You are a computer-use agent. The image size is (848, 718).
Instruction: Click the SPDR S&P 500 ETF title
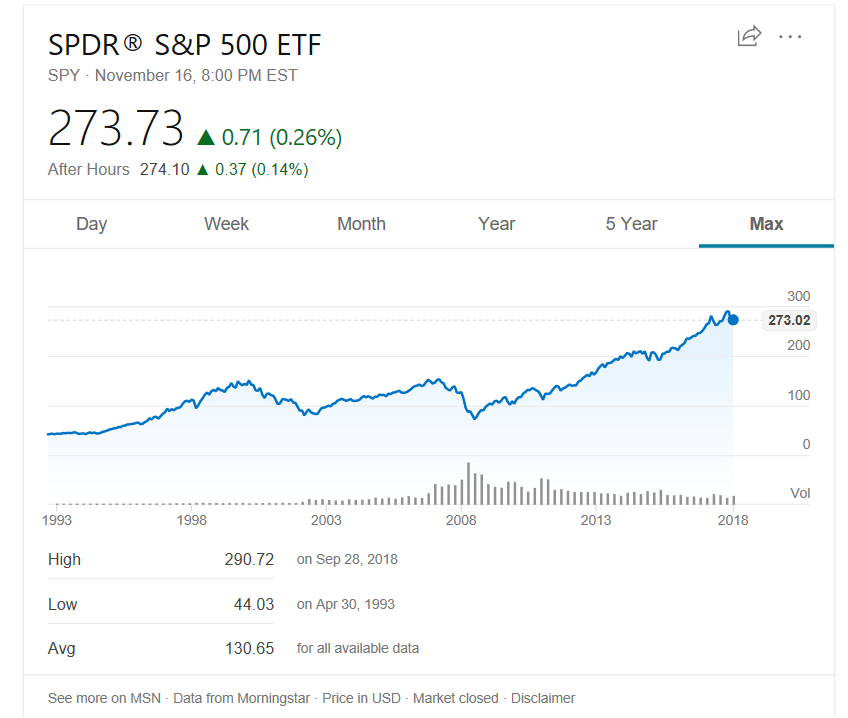click(185, 45)
